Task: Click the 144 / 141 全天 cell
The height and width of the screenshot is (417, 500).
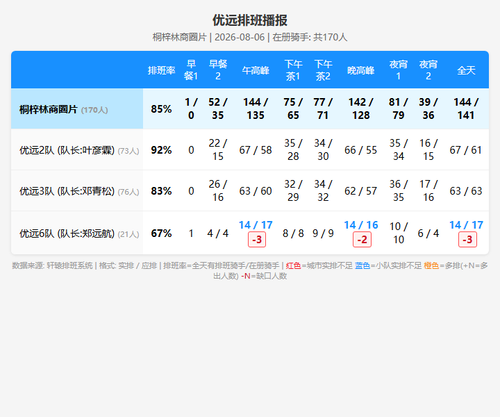Action: pos(466,109)
